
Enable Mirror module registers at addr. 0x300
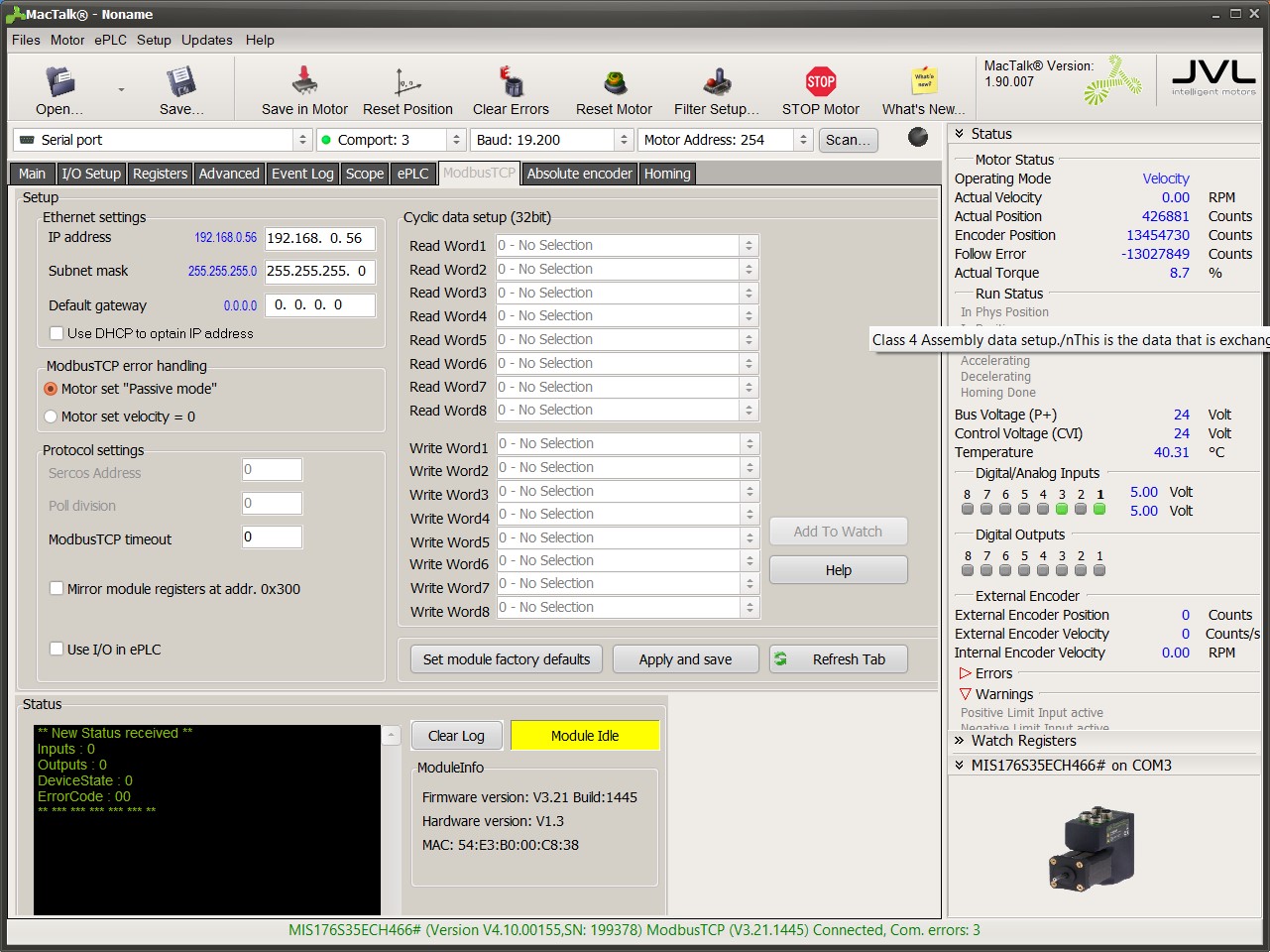point(57,588)
